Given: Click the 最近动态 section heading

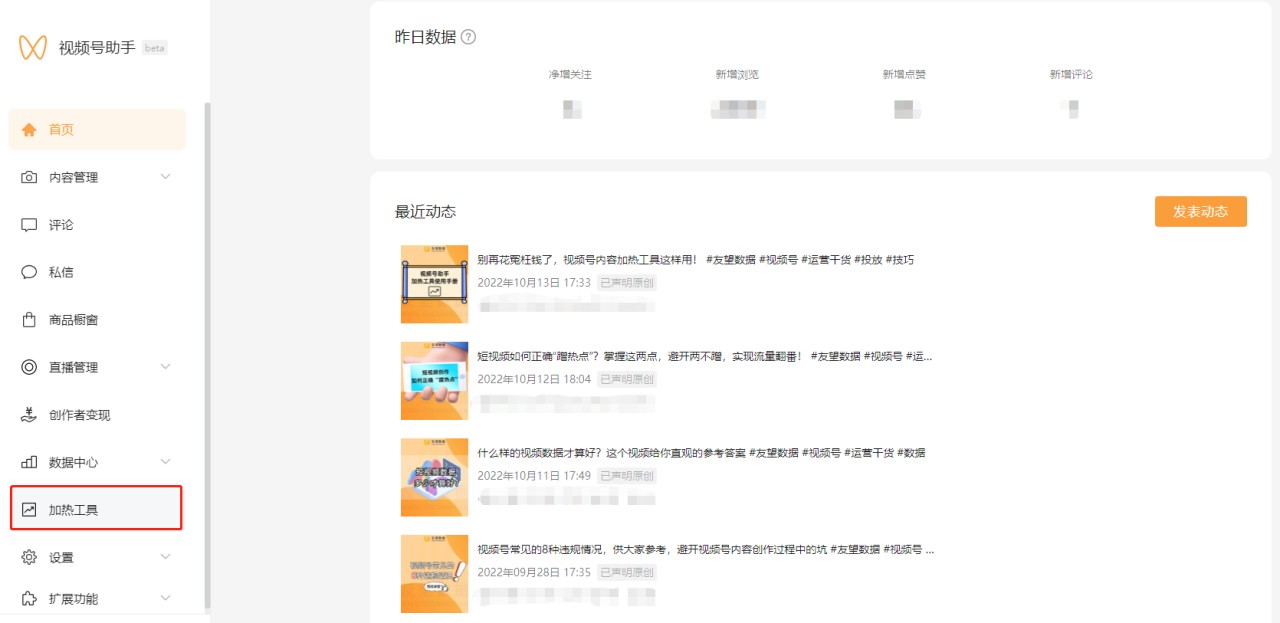Looking at the screenshot, I should [425, 212].
